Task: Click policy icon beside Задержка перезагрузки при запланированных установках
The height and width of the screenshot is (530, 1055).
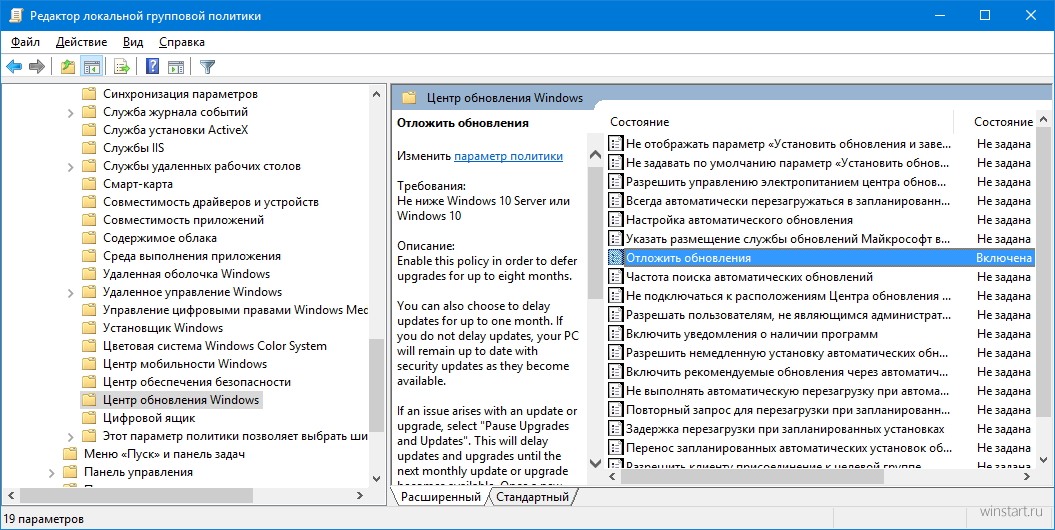Action: click(x=615, y=428)
